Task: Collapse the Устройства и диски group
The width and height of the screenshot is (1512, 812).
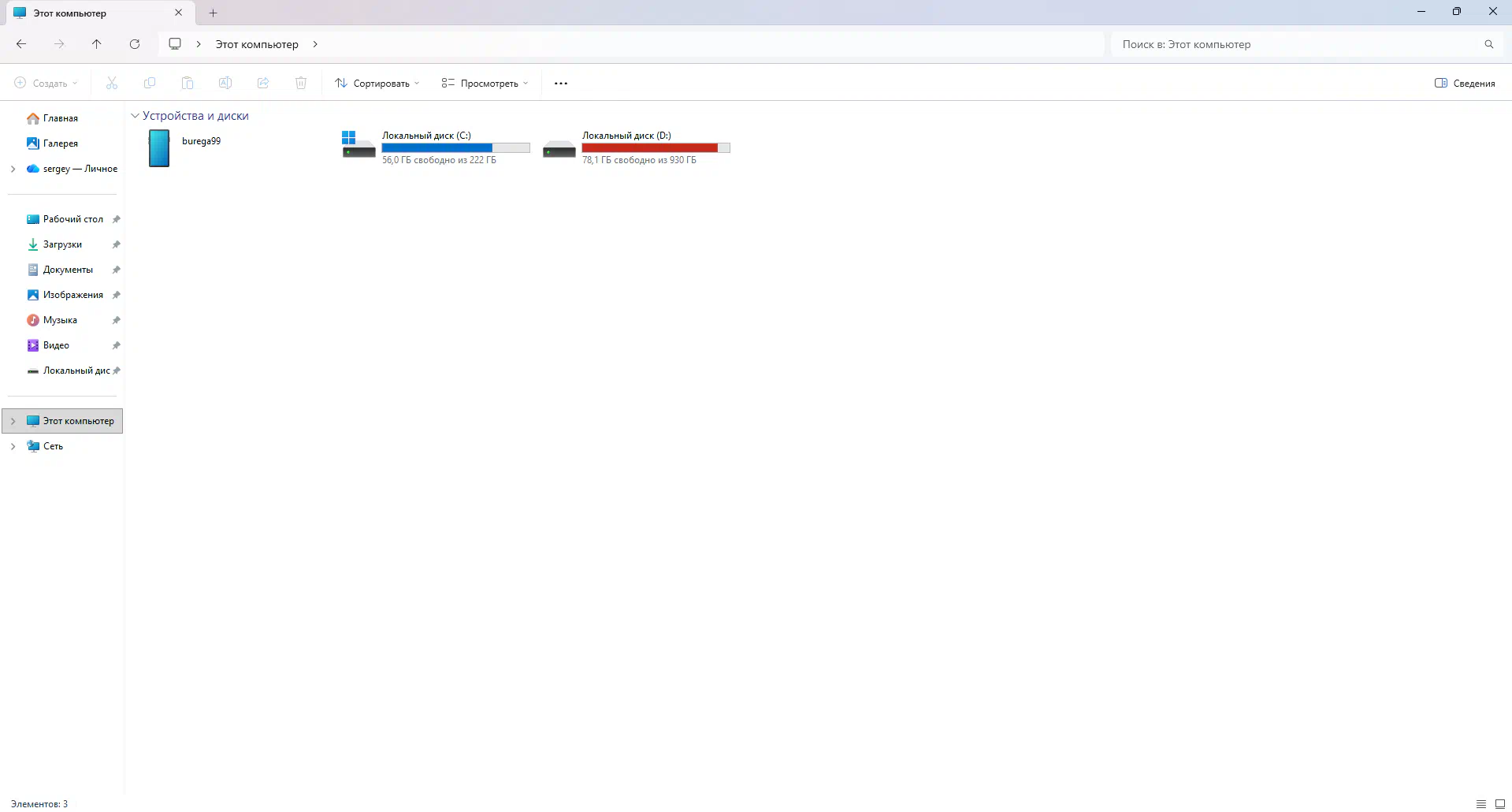Action: (x=135, y=116)
